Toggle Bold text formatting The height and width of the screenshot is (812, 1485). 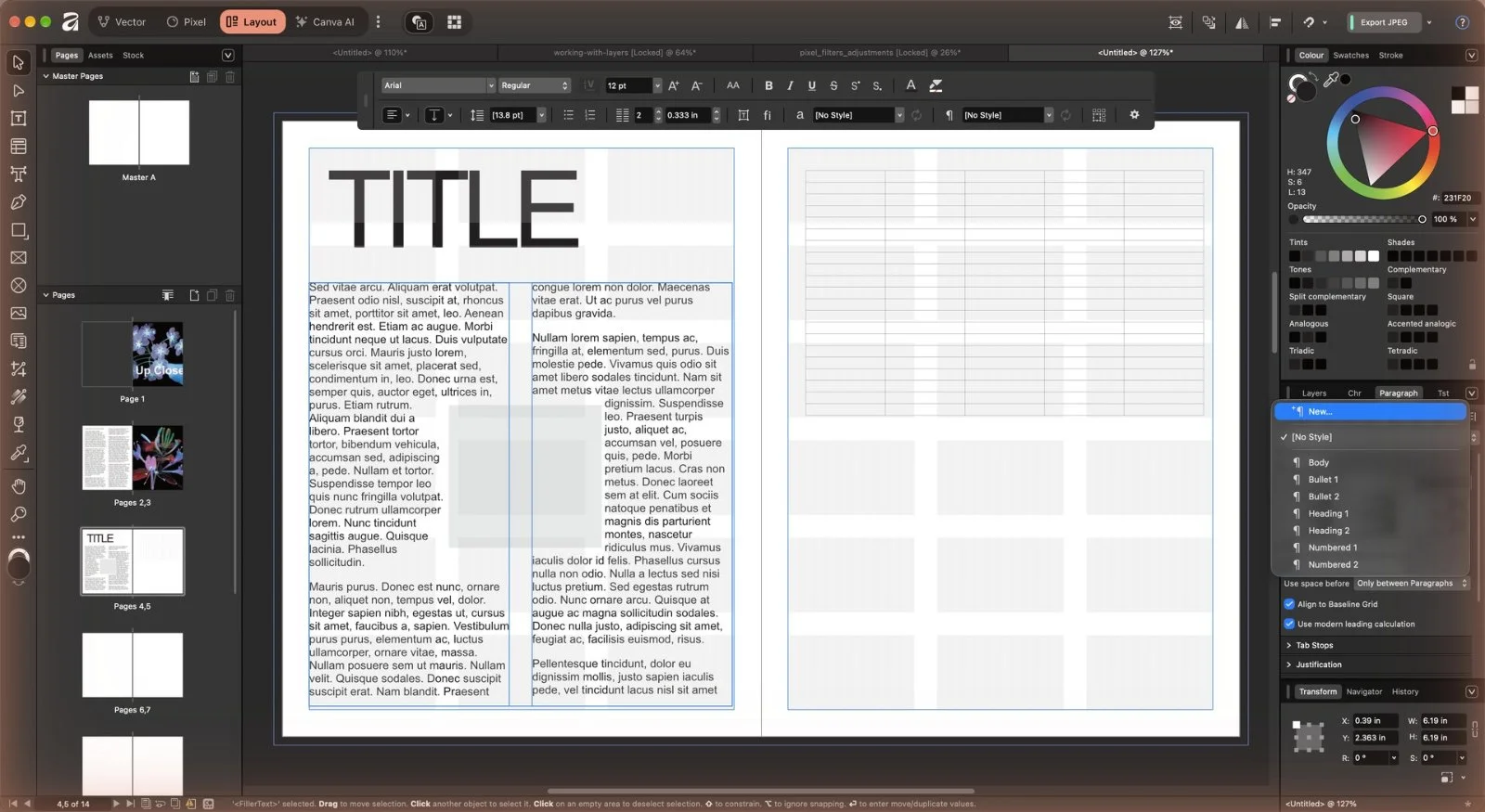point(768,85)
